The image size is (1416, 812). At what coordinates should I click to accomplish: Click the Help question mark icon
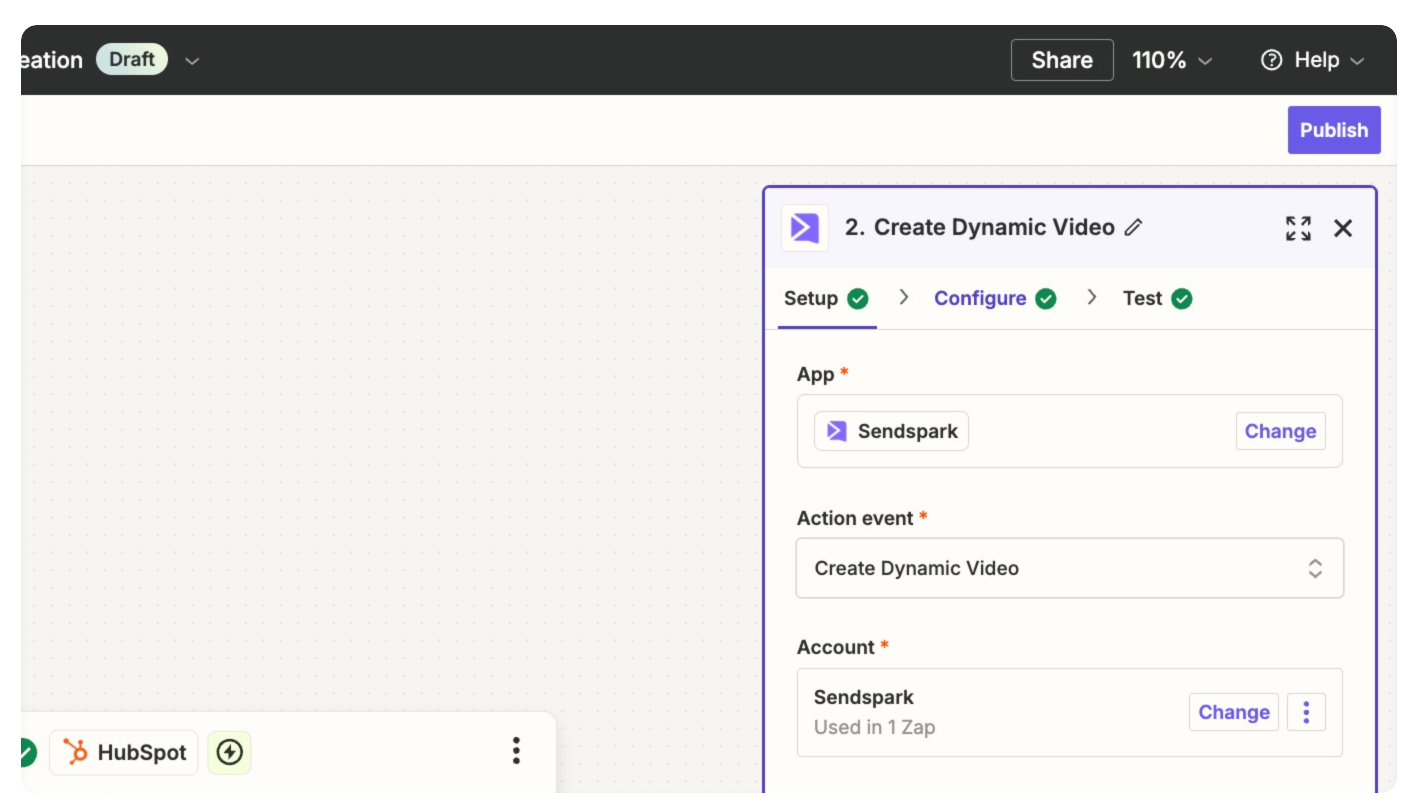click(1272, 60)
